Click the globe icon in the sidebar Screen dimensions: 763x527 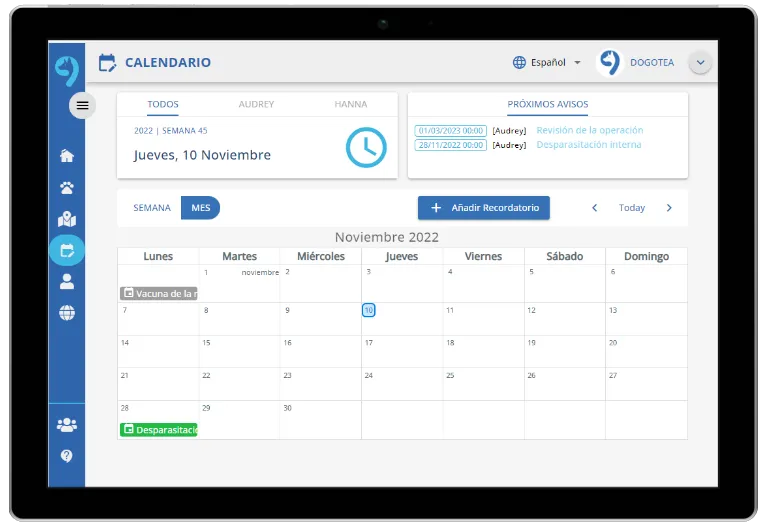point(67,312)
